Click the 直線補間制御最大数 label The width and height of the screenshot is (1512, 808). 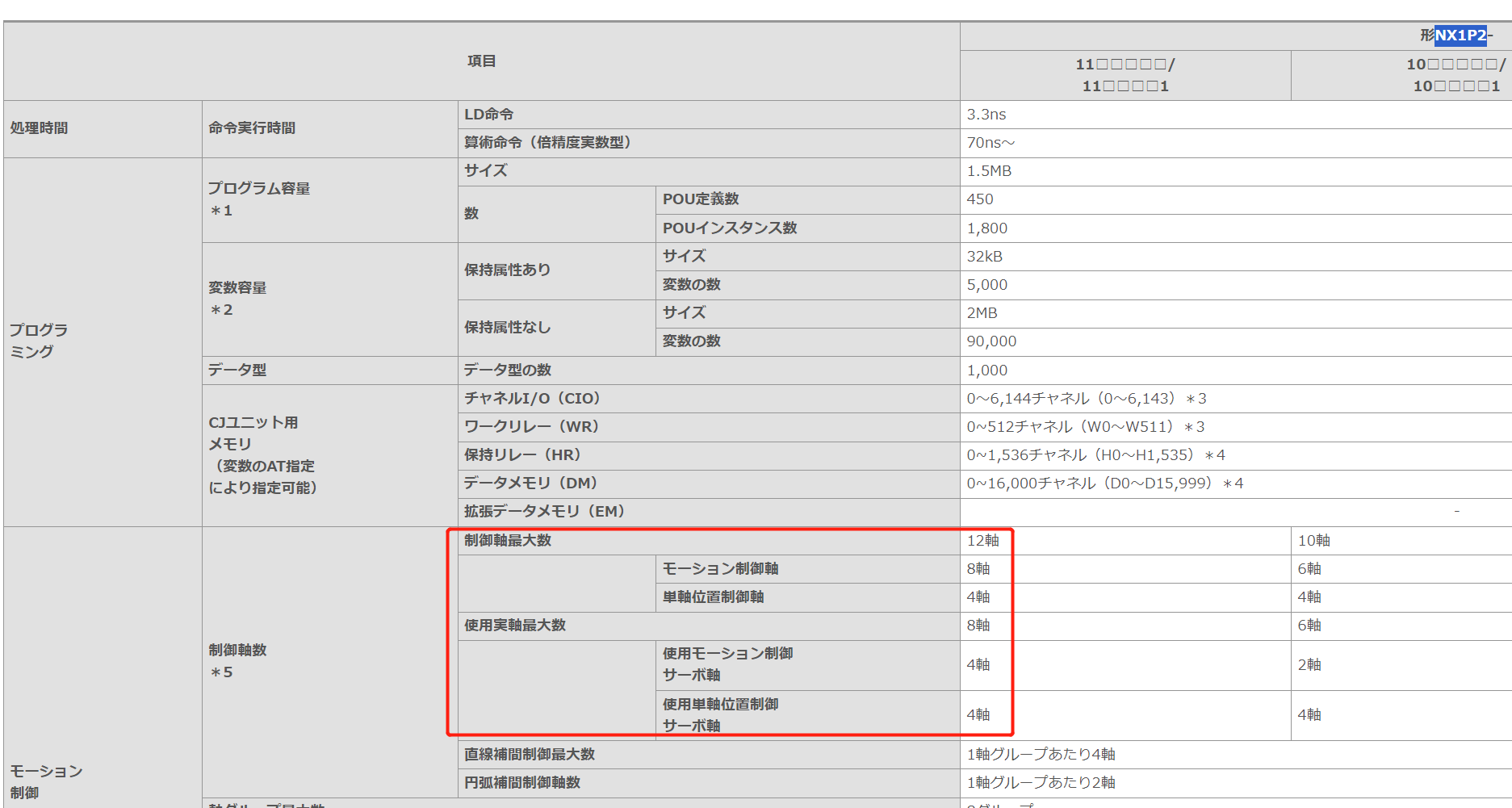529,755
